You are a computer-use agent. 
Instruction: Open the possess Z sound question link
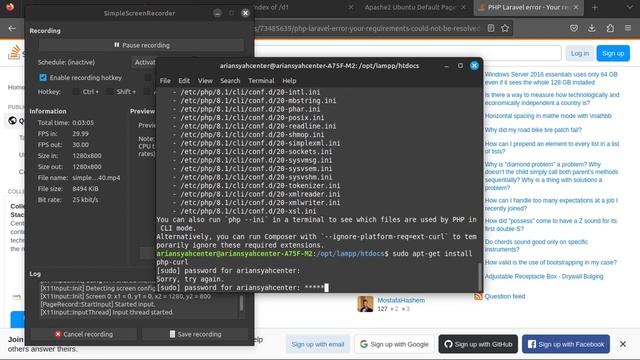tap(551, 224)
